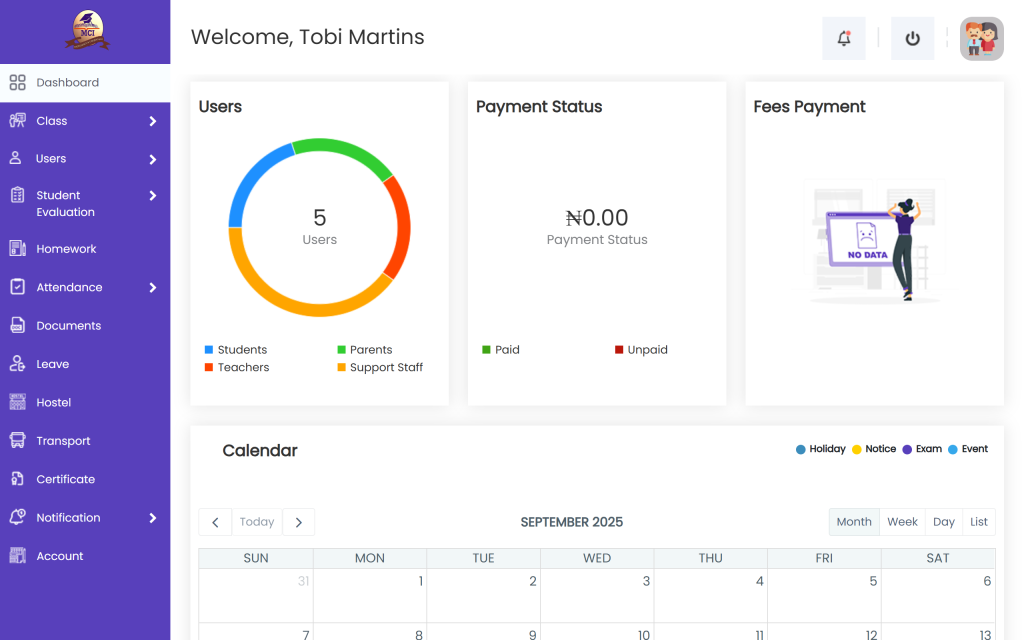Open the Account page link
The image size is (1024, 640).
(x=60, y=556)
